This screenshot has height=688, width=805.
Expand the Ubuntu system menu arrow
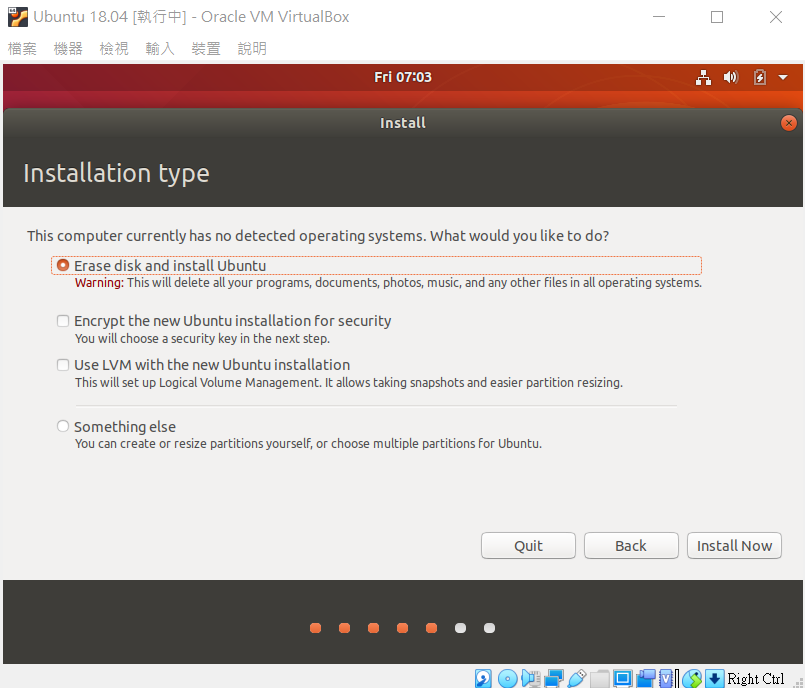[783, 78]
